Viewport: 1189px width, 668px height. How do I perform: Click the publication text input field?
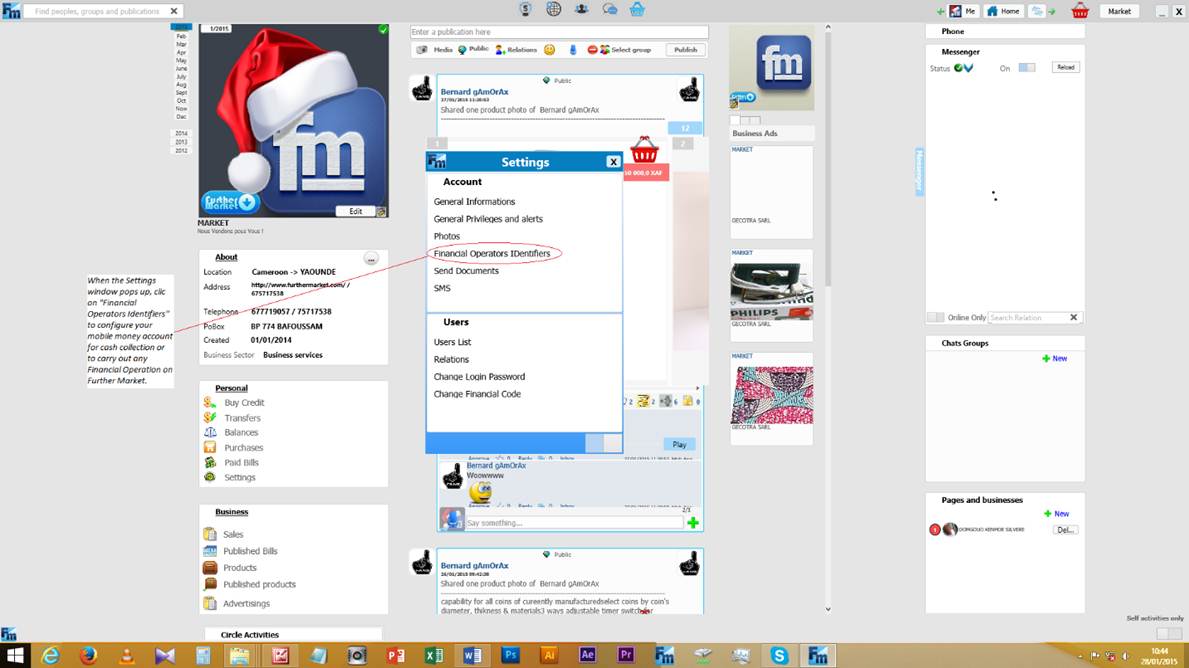(x=559, y=32)
